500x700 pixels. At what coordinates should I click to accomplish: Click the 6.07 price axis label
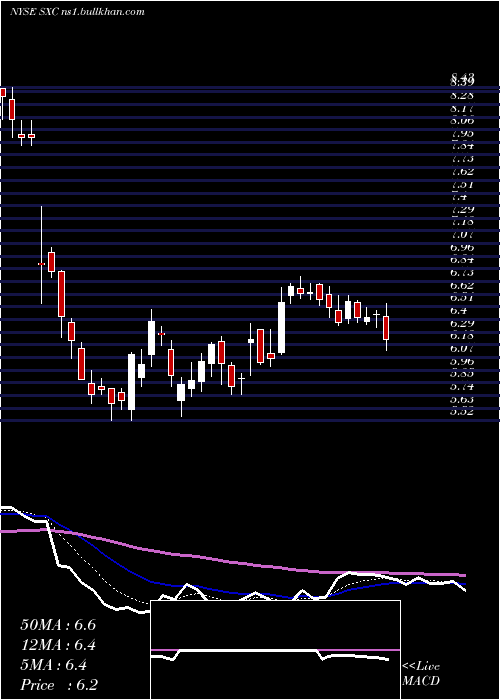click(x=462, y=349)
